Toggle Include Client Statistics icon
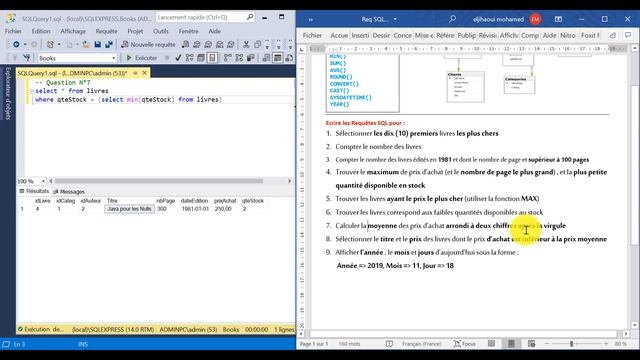640x360 pixels. [251, 58]
